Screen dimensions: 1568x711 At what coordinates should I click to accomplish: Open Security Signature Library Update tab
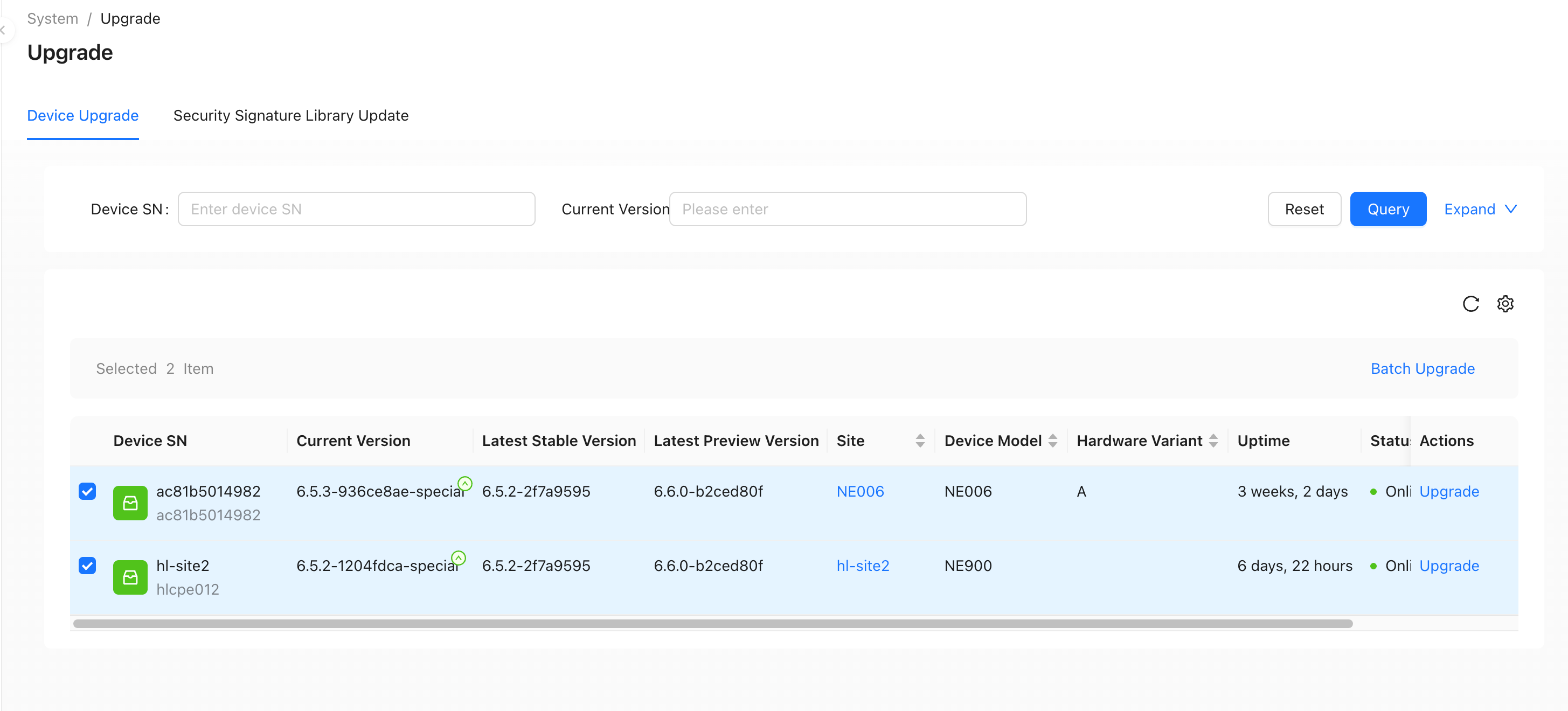pos(291,116)
